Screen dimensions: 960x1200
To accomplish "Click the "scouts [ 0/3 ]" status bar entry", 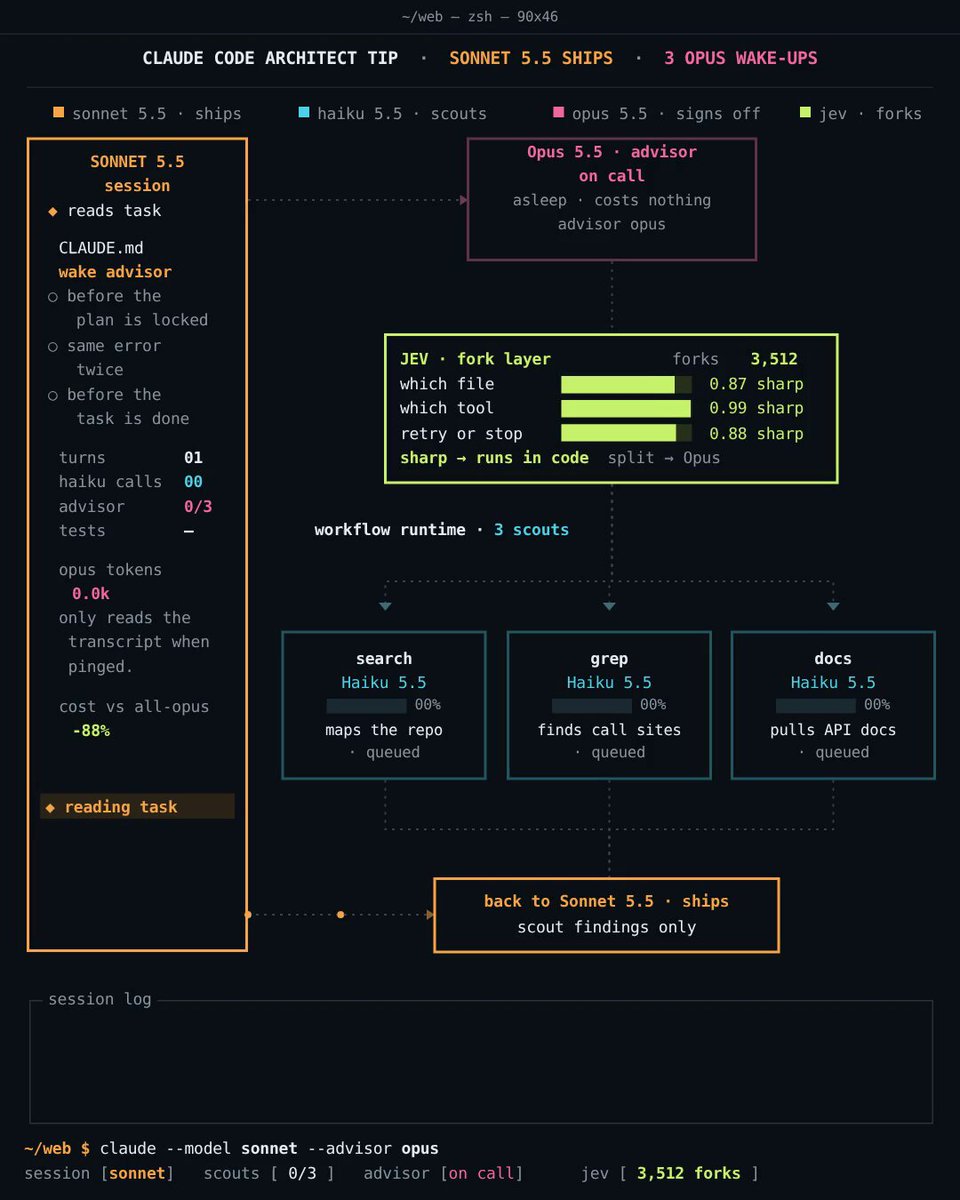I will pyautogui.click(x=269, y=1173).
